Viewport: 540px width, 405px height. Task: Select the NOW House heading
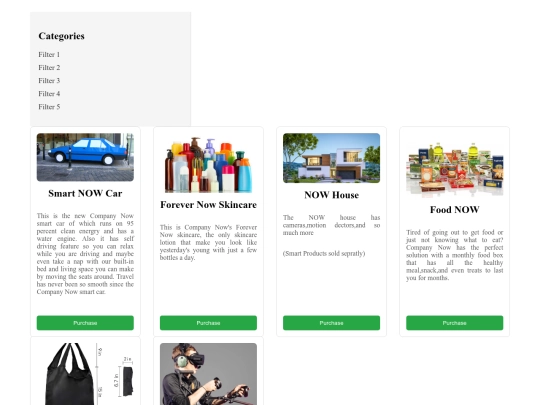point(331,195)
